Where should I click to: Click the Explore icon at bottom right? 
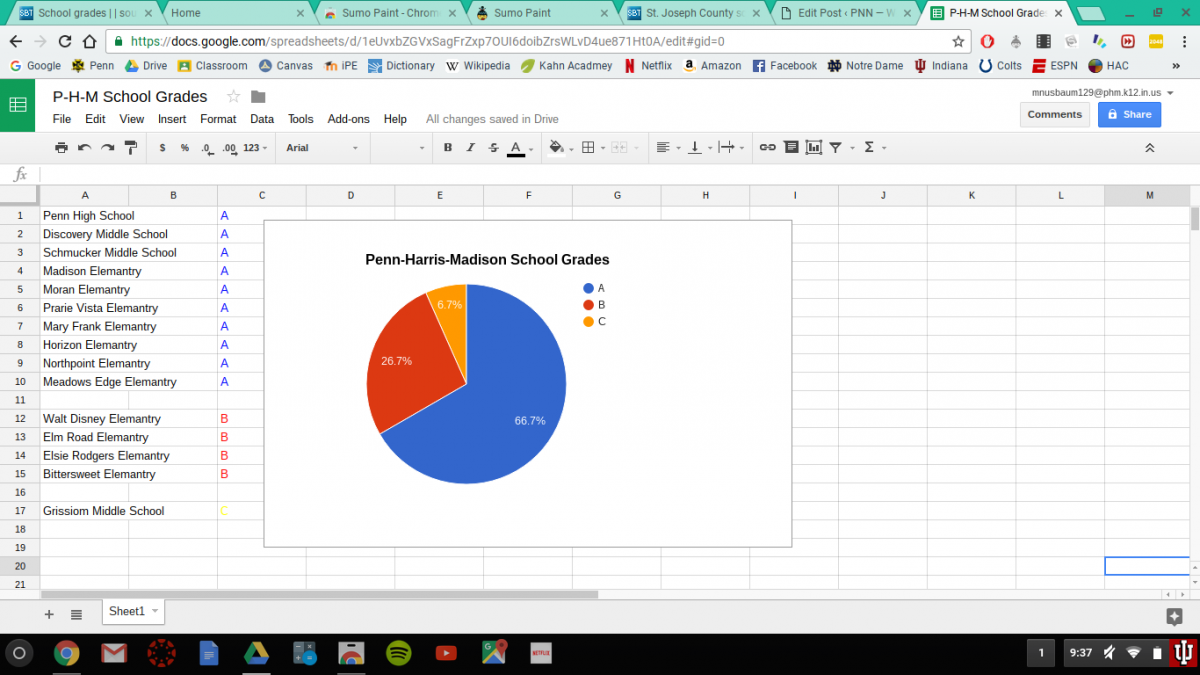(1174, 617)
